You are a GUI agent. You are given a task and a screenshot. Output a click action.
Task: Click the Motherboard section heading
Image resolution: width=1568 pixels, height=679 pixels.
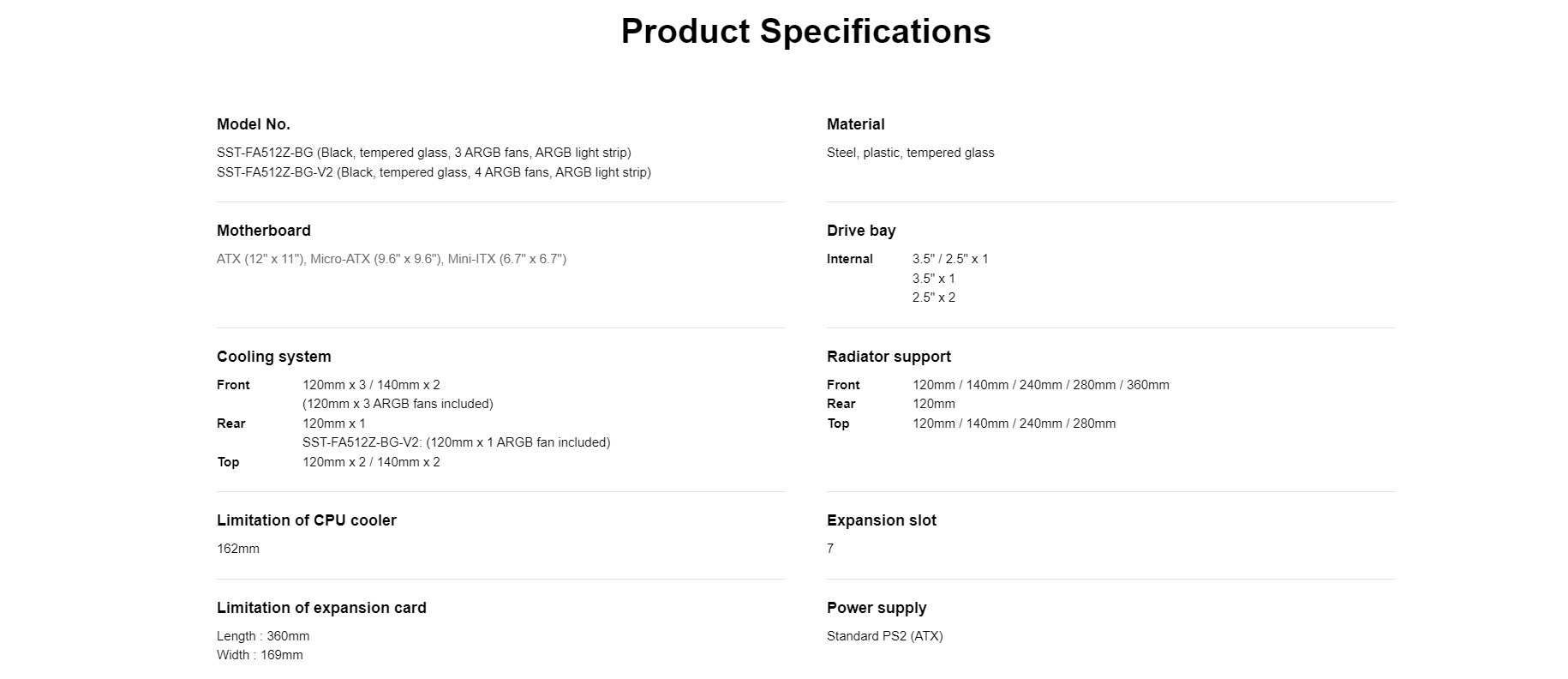tap(264, 231)
